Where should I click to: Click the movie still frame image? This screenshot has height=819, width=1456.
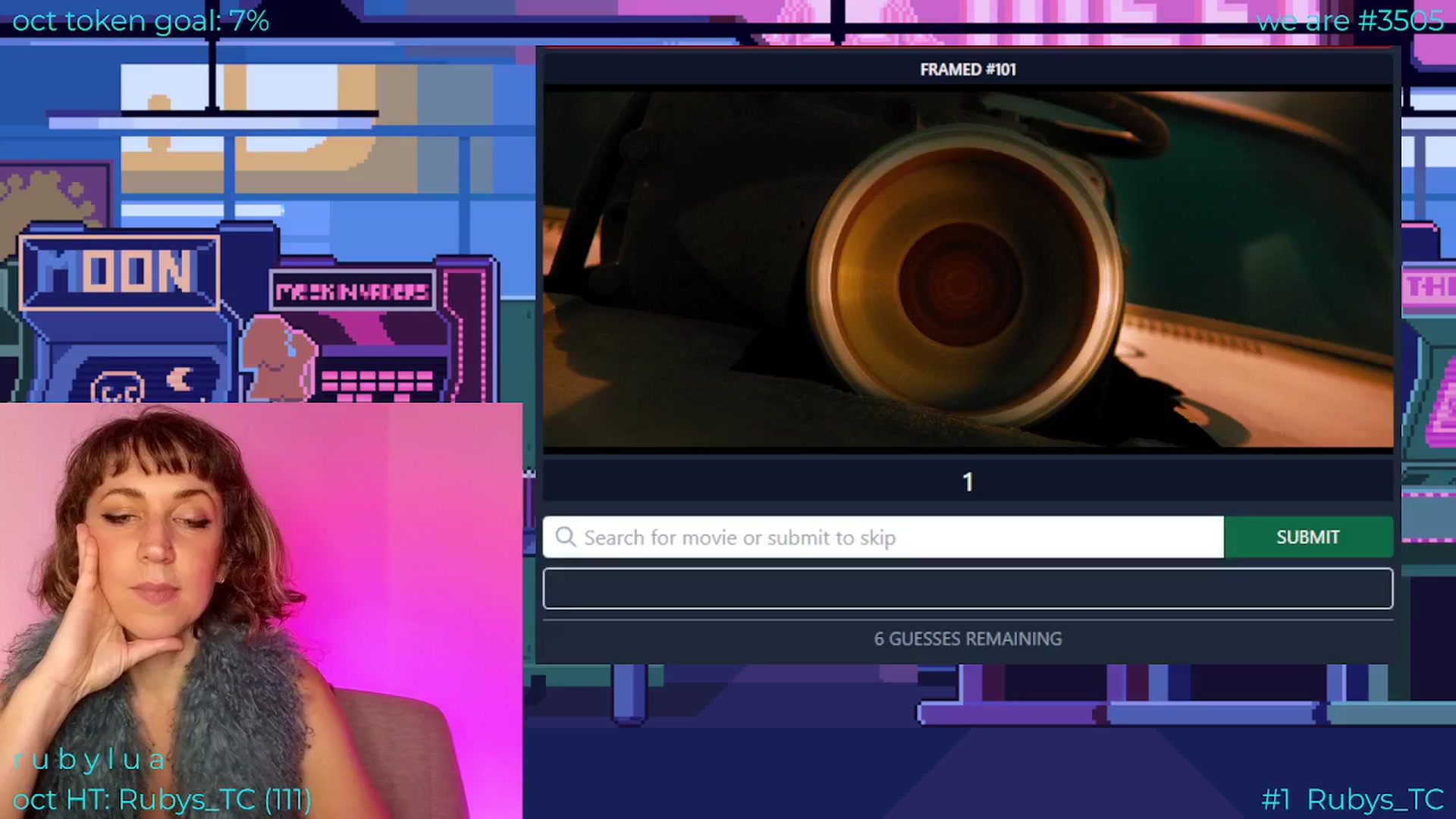point(968,270)
